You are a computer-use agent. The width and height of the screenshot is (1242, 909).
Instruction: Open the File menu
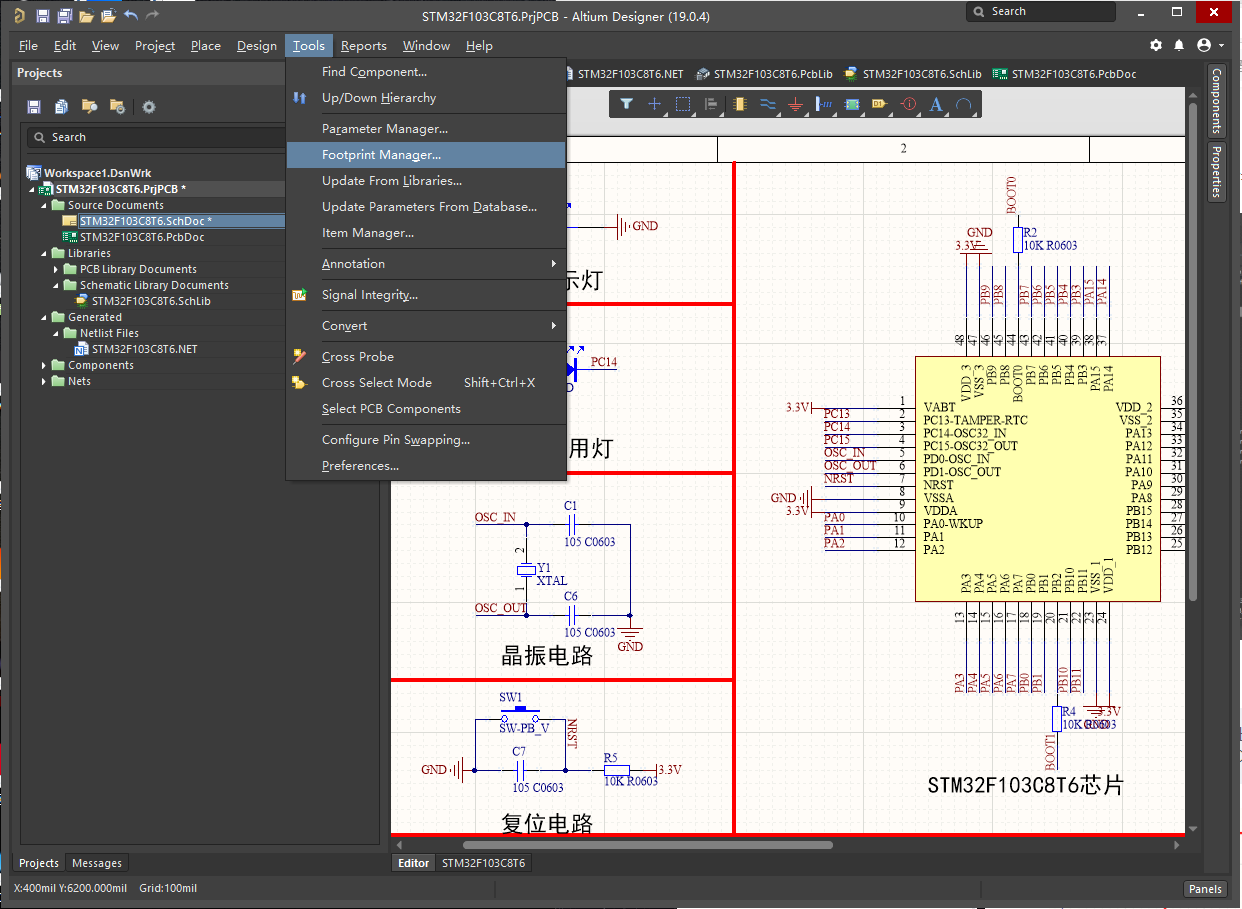28,46
